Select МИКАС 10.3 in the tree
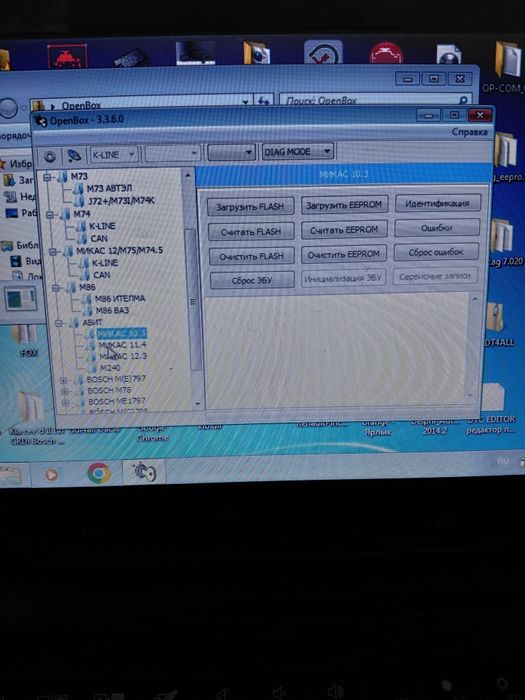Image resolution: width=525 pixels, height=700 pixels. pyautogui.click(x=121, y=333)
